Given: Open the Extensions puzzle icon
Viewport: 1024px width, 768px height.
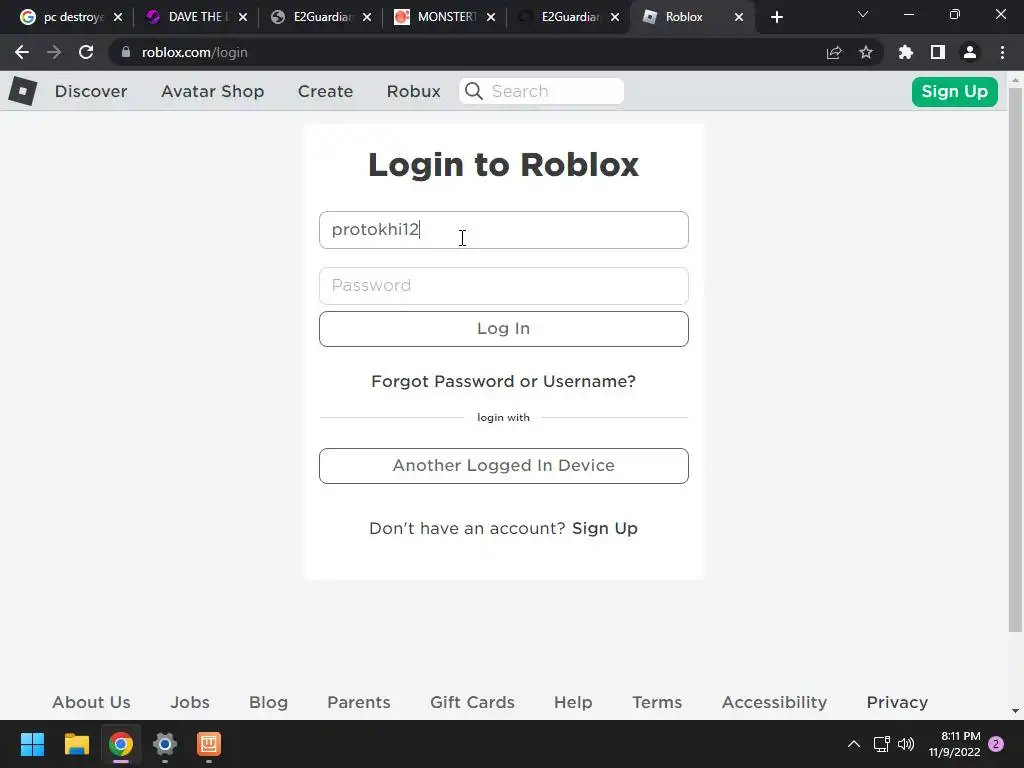Looking at the screenshot, I should pyautogui.click(x=906, y=52).
